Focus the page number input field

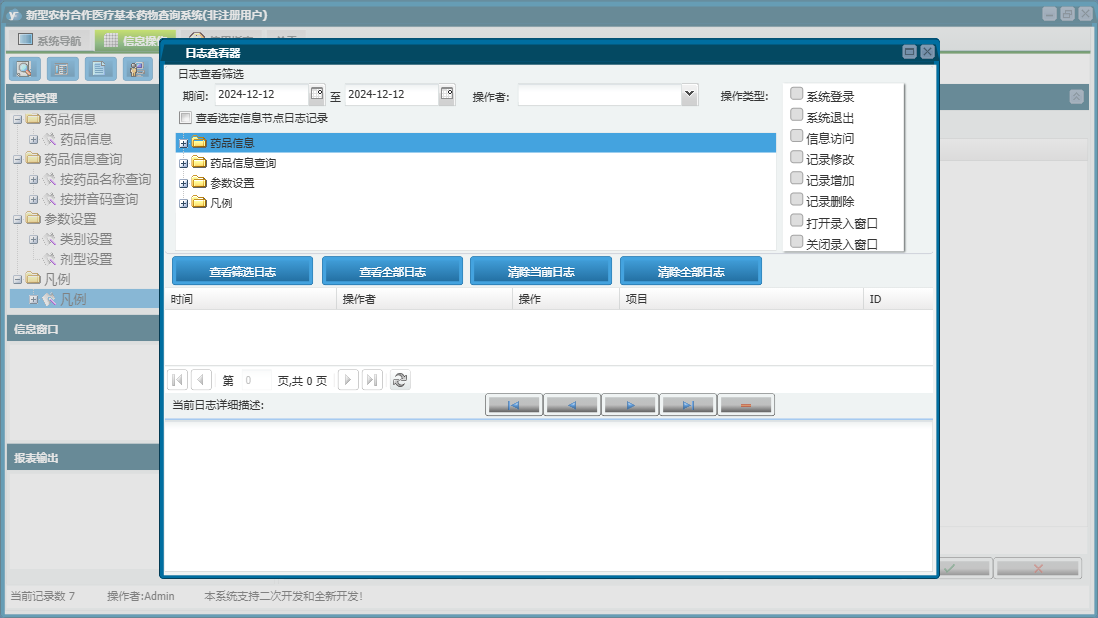[x=256, y=380]
